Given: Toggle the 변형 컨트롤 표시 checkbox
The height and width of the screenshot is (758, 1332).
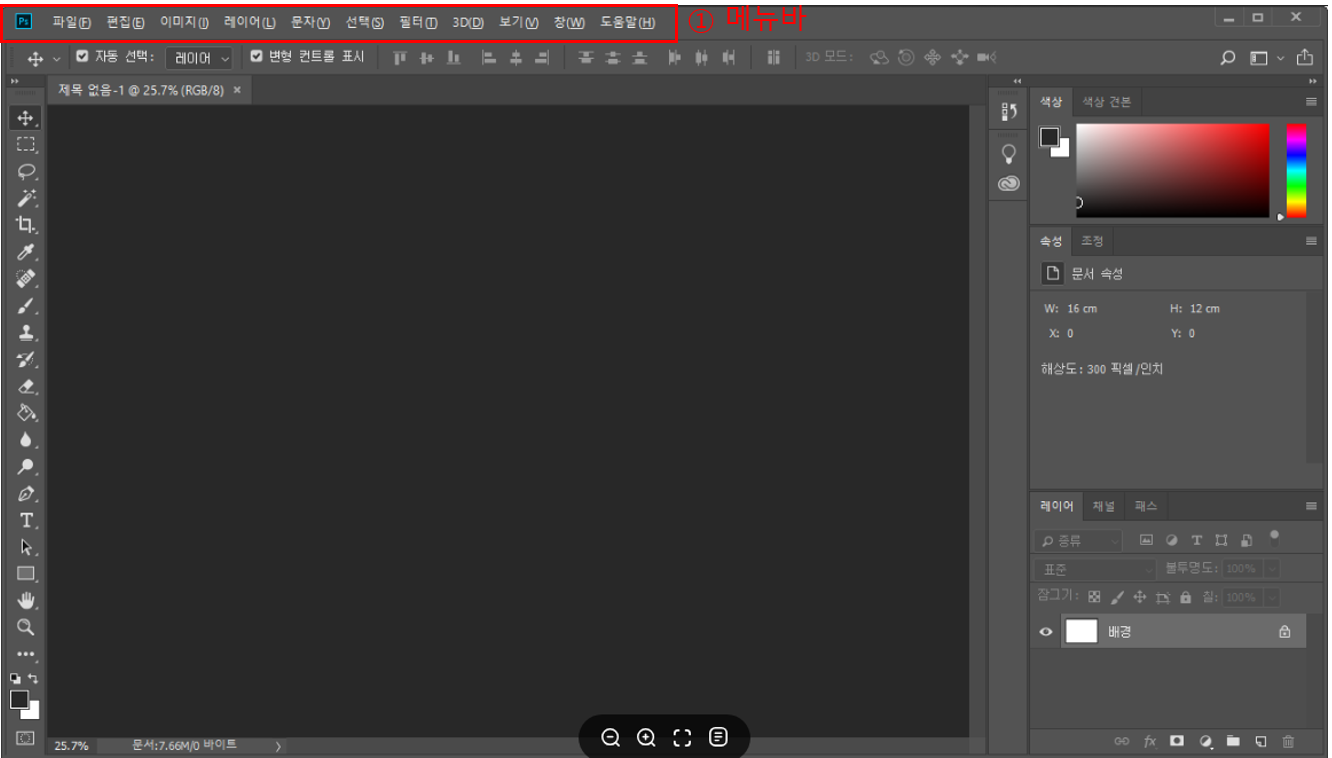Looking at the screenshot, I should (x=257, y=57).
